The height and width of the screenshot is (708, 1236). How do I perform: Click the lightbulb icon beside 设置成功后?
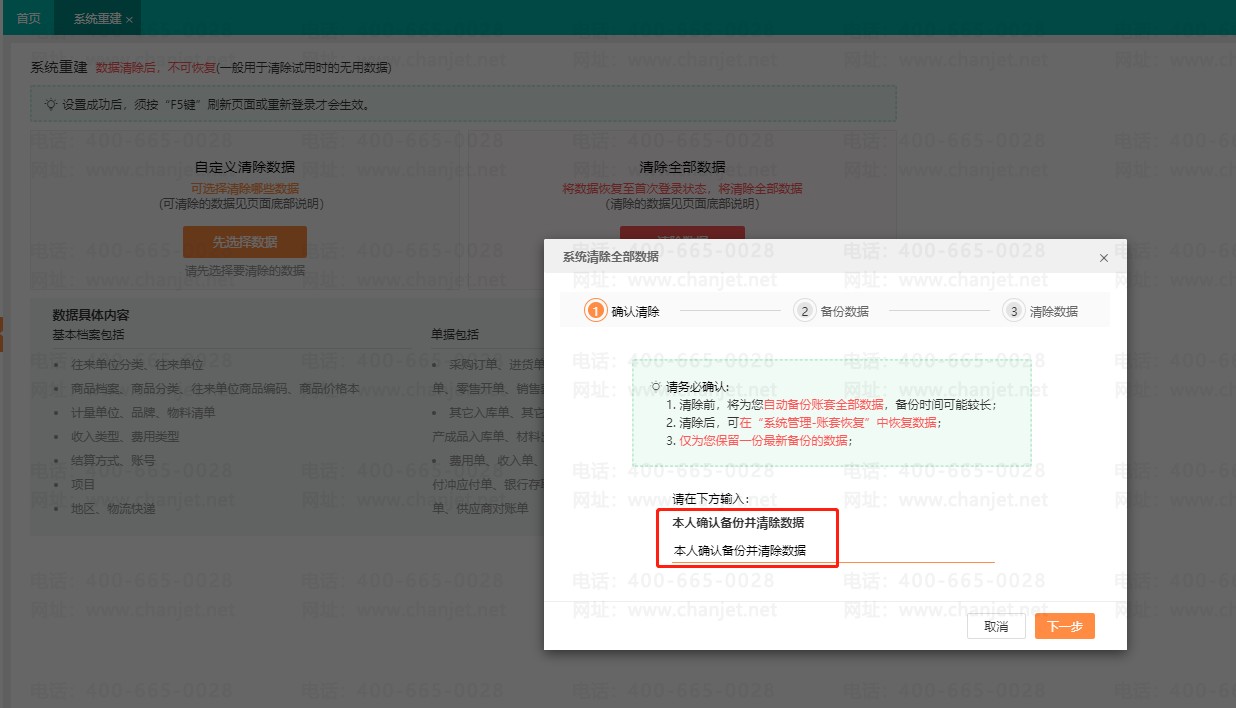tap(51, 103)
